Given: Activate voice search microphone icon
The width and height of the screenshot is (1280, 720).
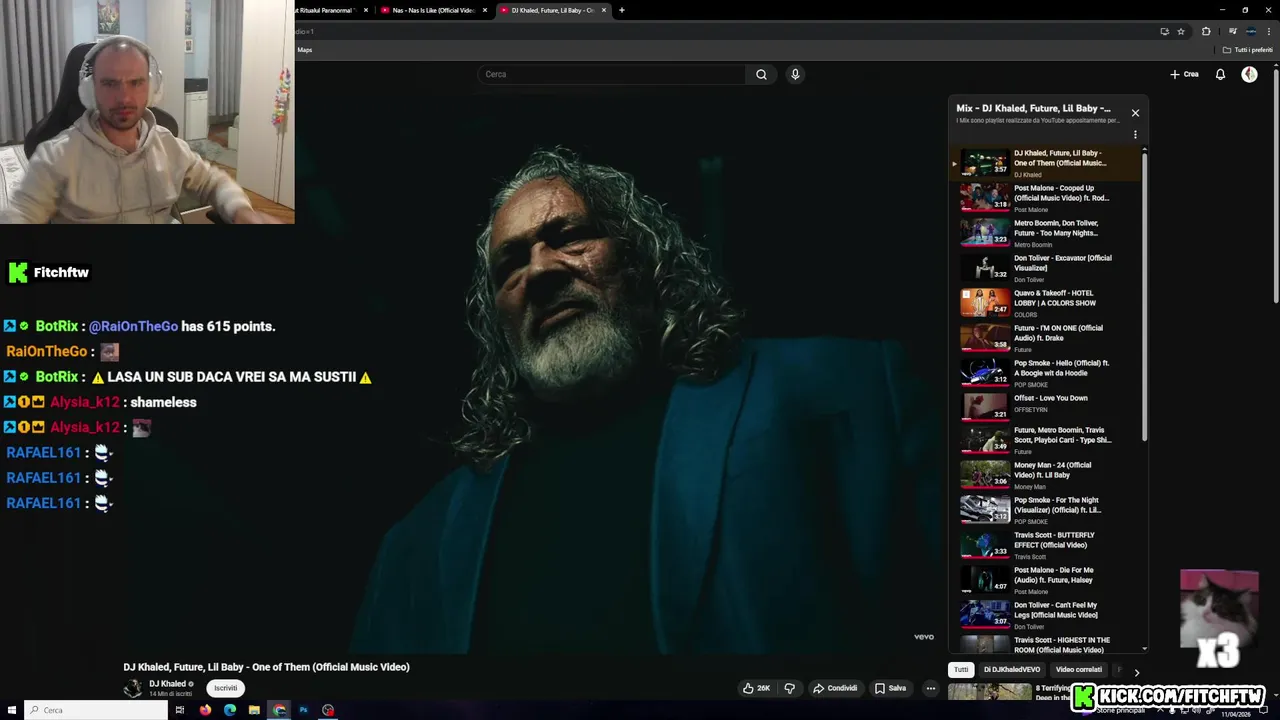Looking at the screenshot, I should coord(795,74).
